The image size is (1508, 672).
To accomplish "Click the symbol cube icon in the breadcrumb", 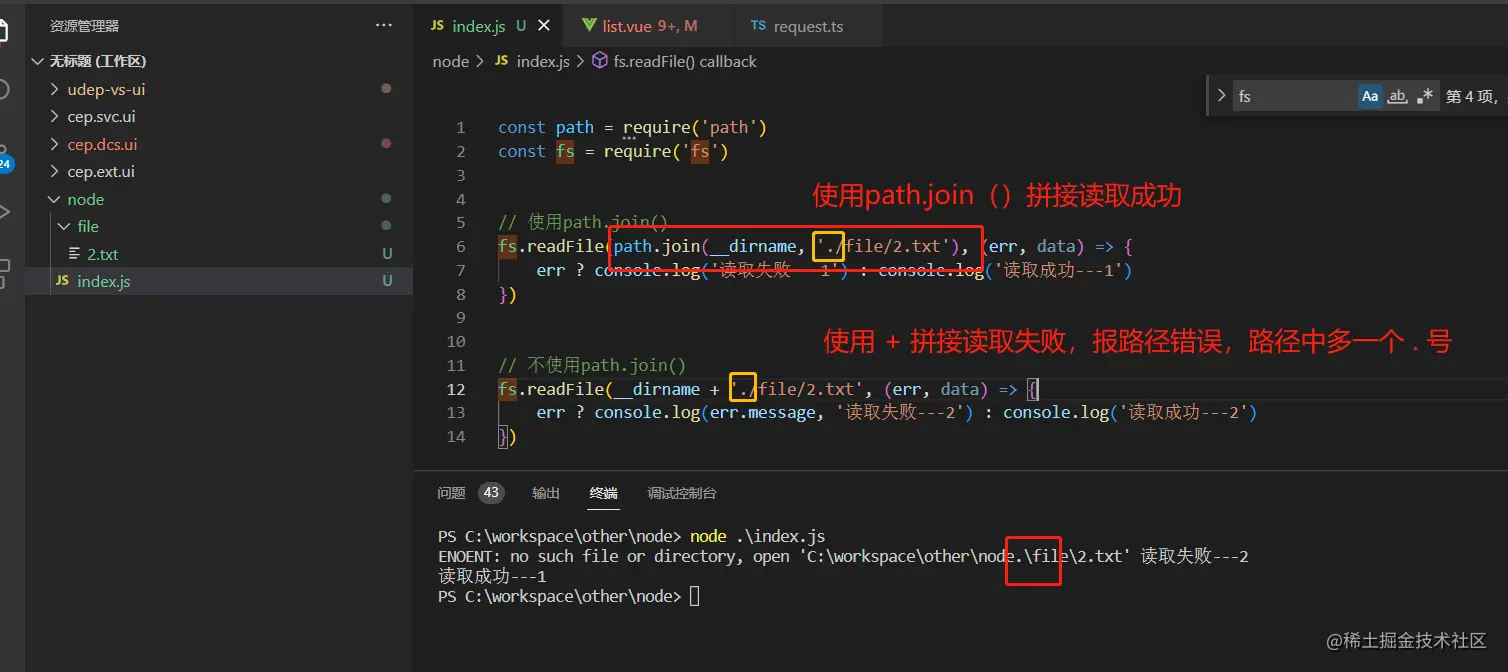I will point(599,61).
